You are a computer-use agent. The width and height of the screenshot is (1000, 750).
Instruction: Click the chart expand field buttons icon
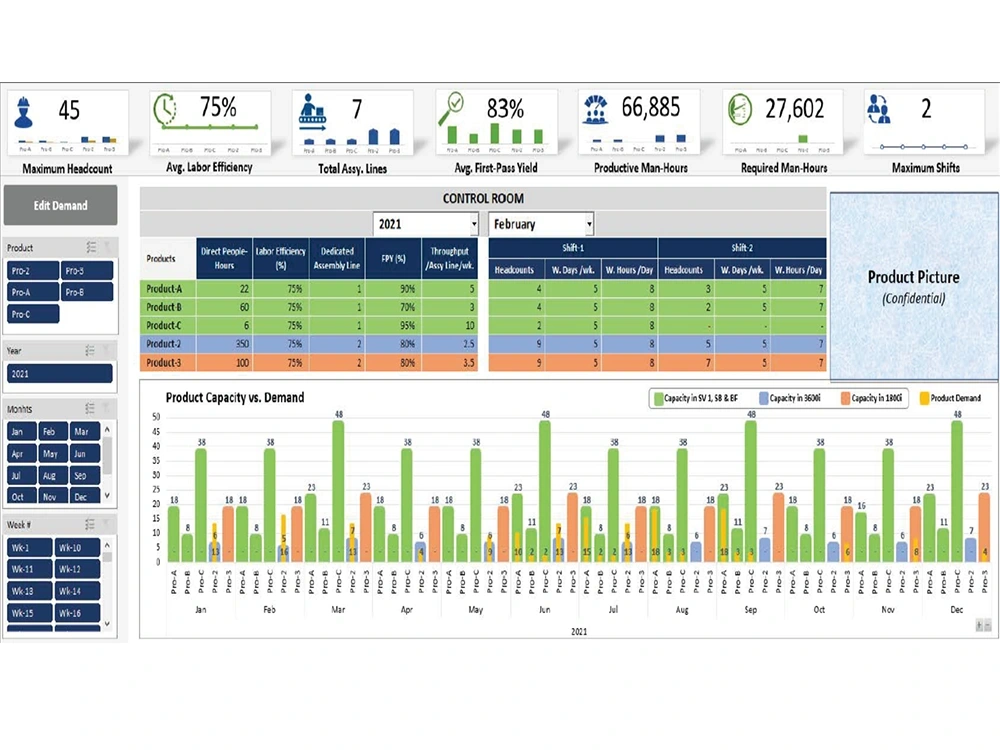tap(979, 626)
